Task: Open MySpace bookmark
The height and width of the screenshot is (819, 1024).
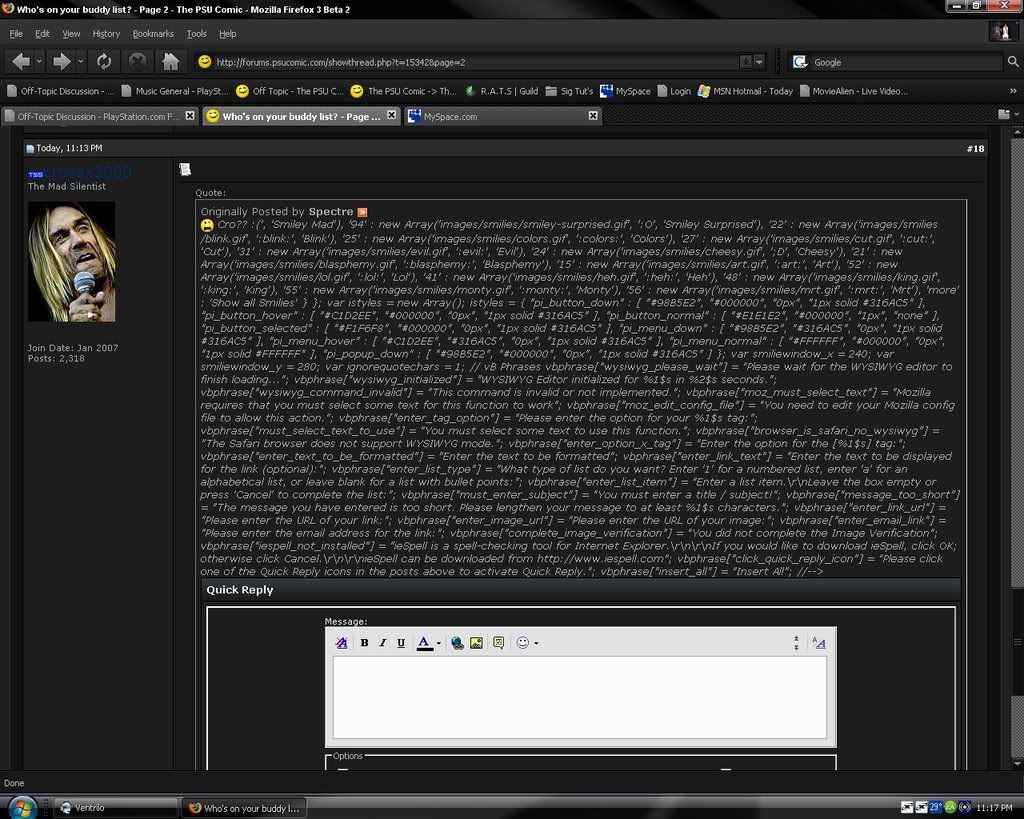Action: coord(625,91)
